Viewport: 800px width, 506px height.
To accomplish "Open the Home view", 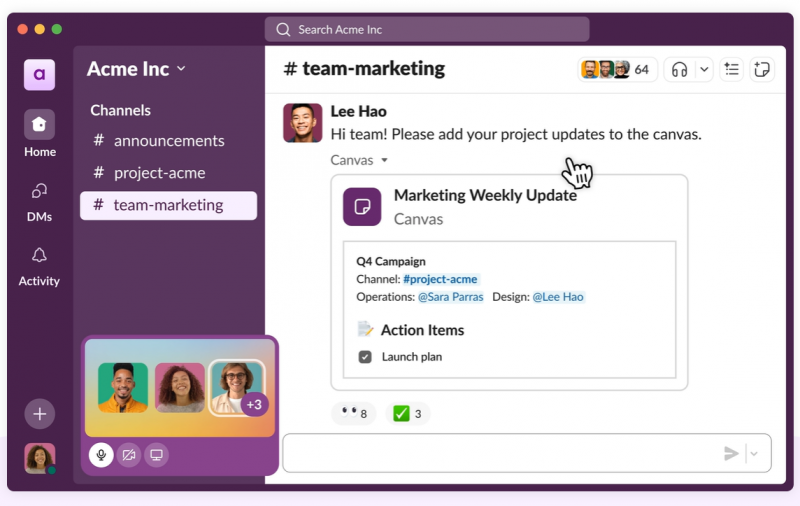I will click(x=39, y=134).
